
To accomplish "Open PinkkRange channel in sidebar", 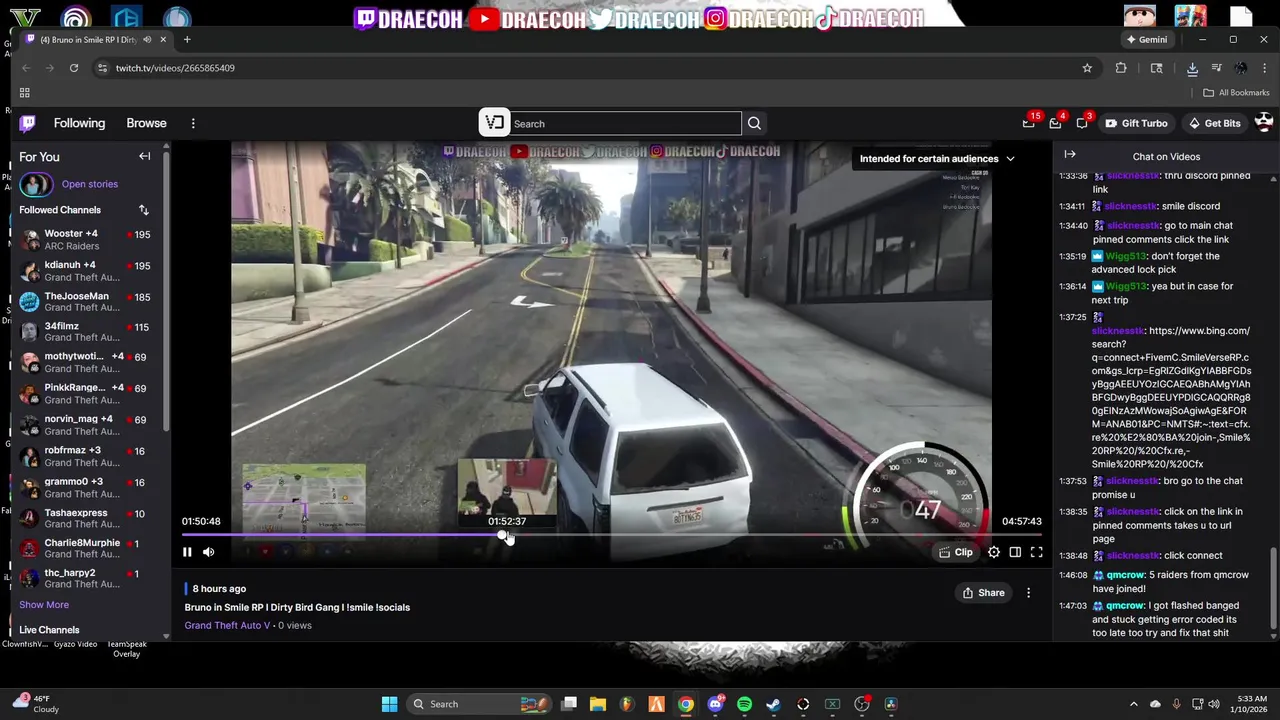I will [x=84, y=394].
